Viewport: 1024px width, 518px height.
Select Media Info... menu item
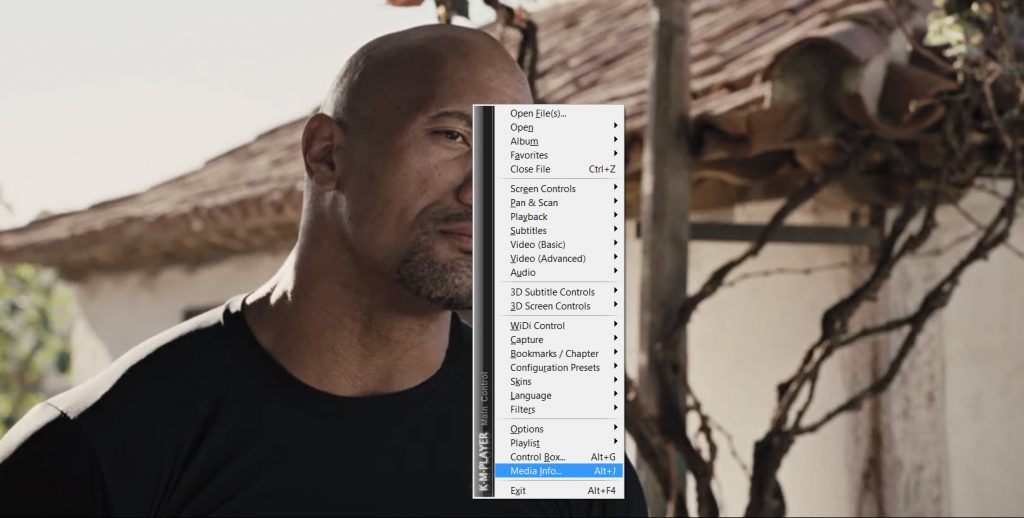(x=536, y=471)
